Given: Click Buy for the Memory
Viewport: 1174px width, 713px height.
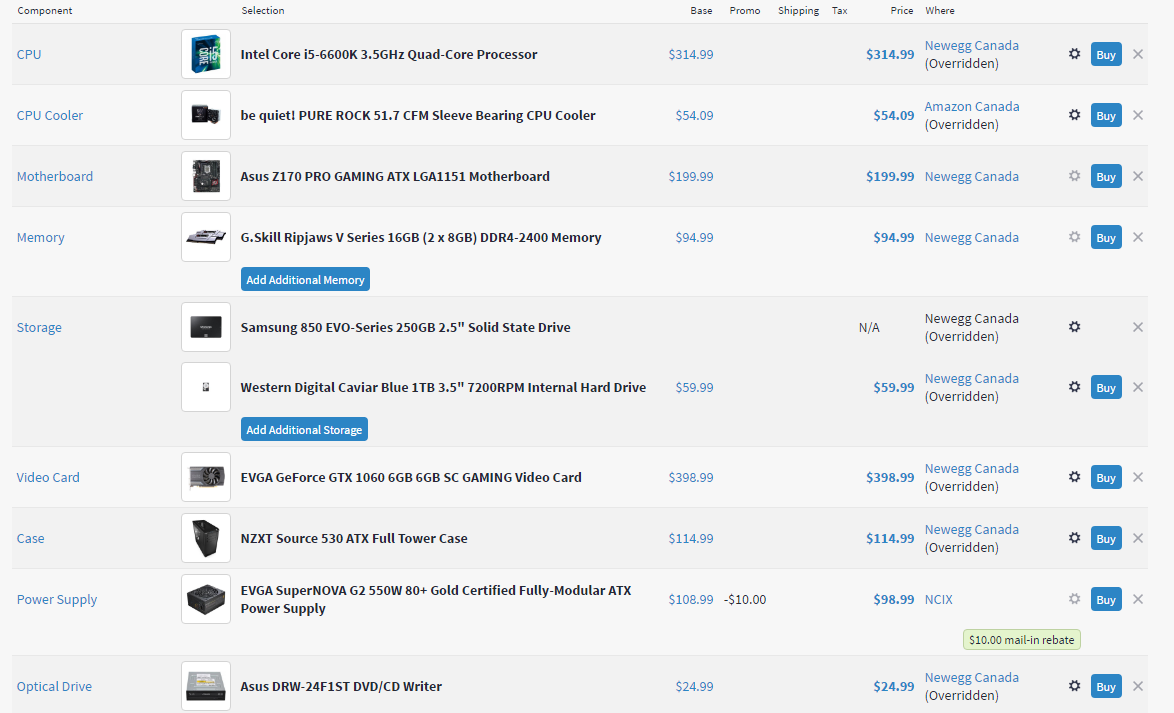Looking at the screenshot, I should [x=1106, y=237].
